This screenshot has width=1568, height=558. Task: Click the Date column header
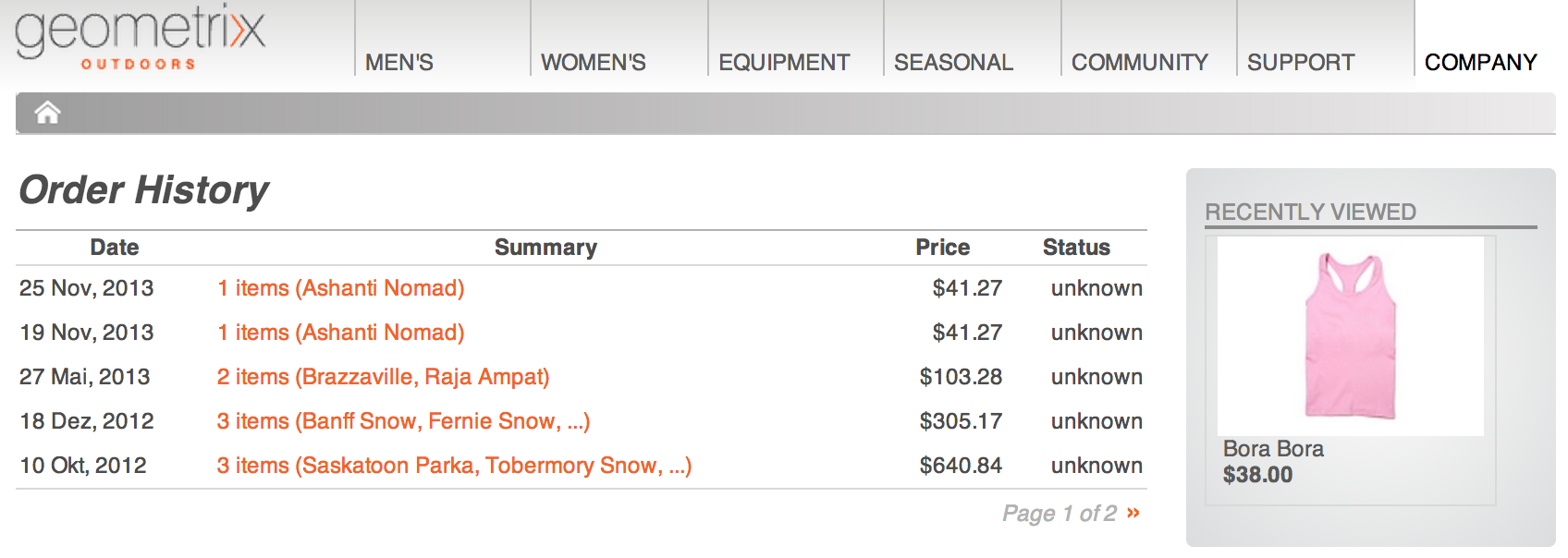pyautogui.click(x=115, y=248)
